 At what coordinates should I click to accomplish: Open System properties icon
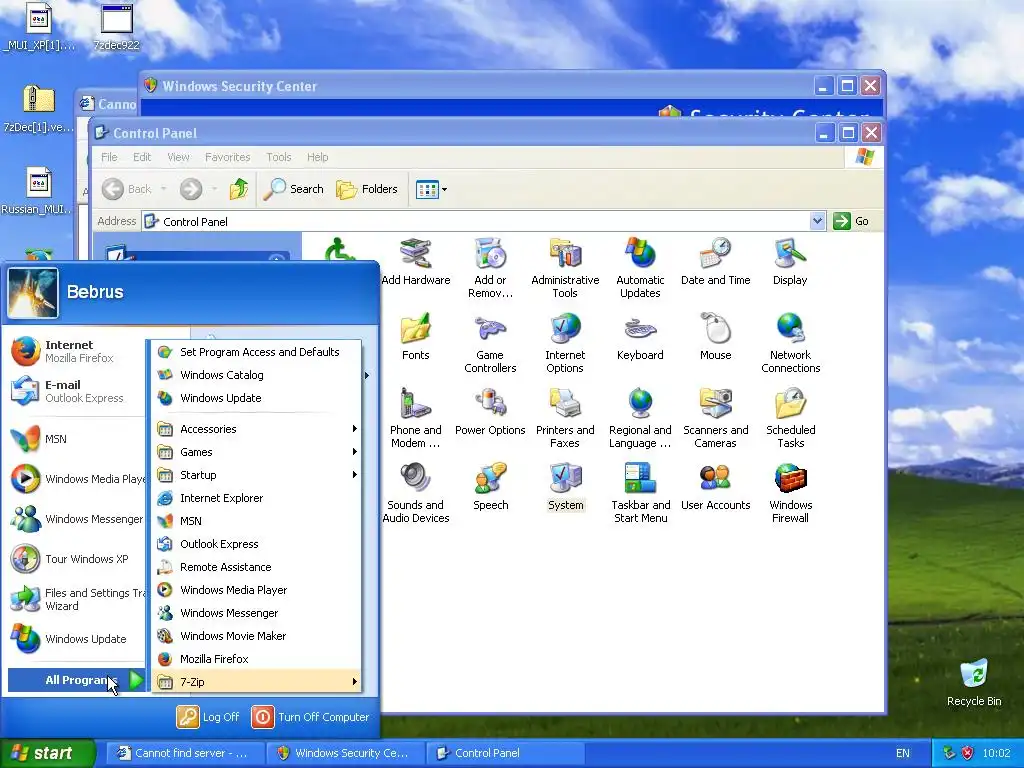tap(565, 487)
